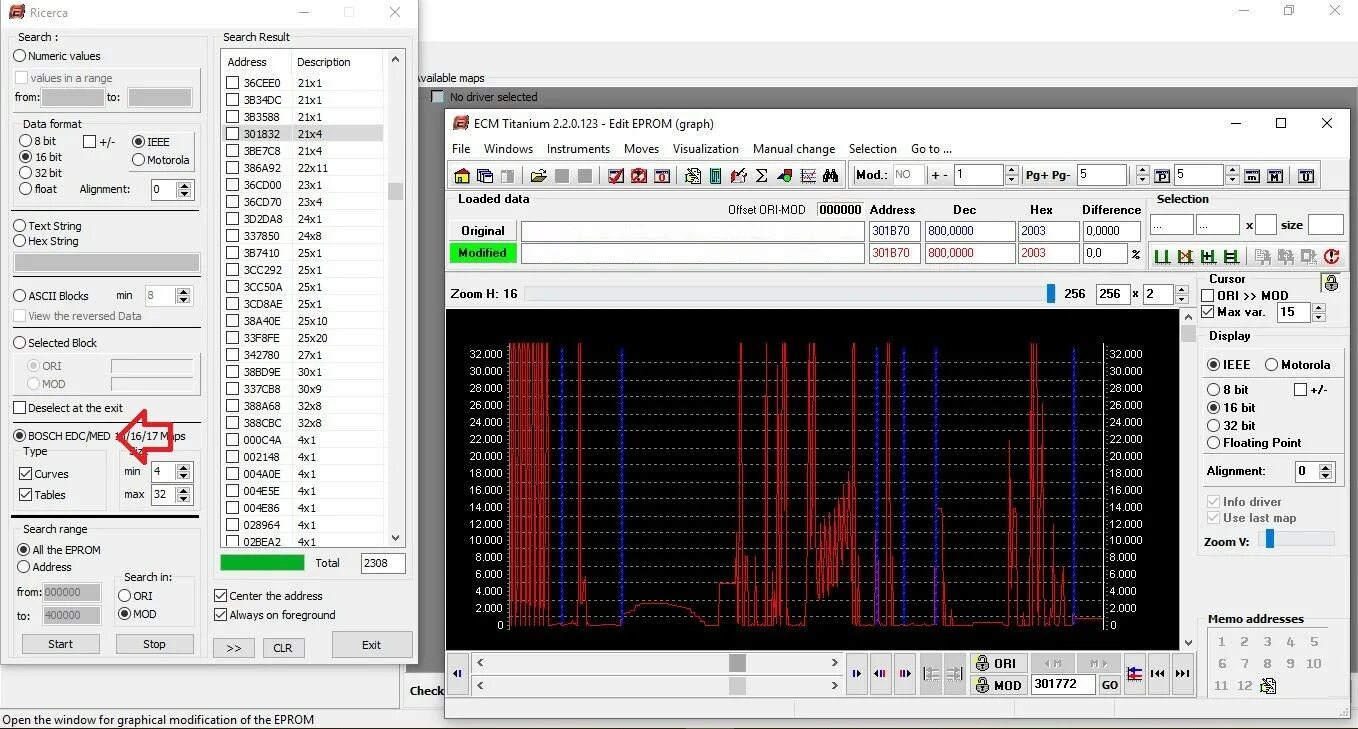Screen dimensions: 1358x729
Task: Click the red circular reset selection icon
Action: pyautogui.click(x=1331, y=257)
